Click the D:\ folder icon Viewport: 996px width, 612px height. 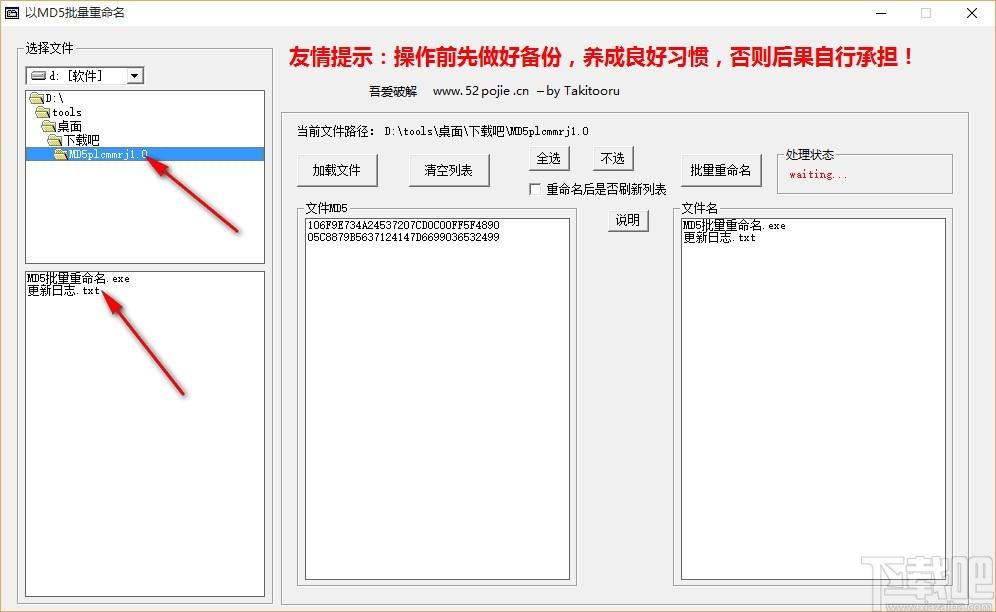point(37,98)
